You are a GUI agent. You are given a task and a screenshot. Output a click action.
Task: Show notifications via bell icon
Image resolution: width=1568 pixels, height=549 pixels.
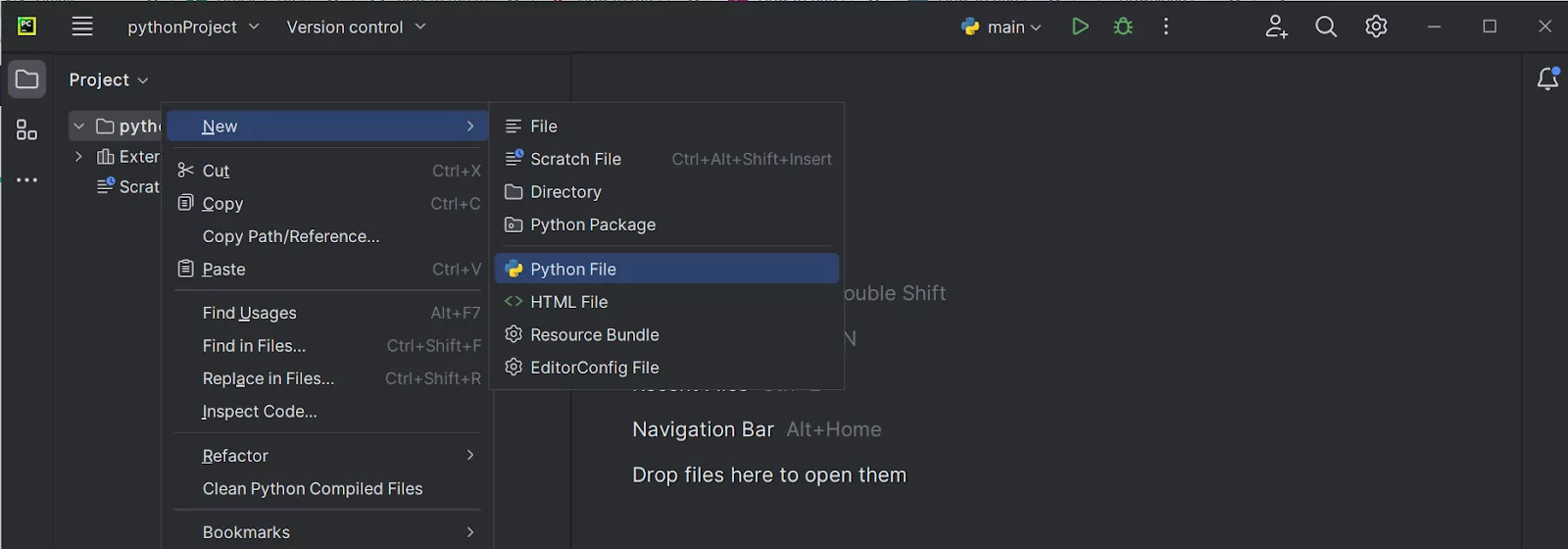tap(1547, 79)
